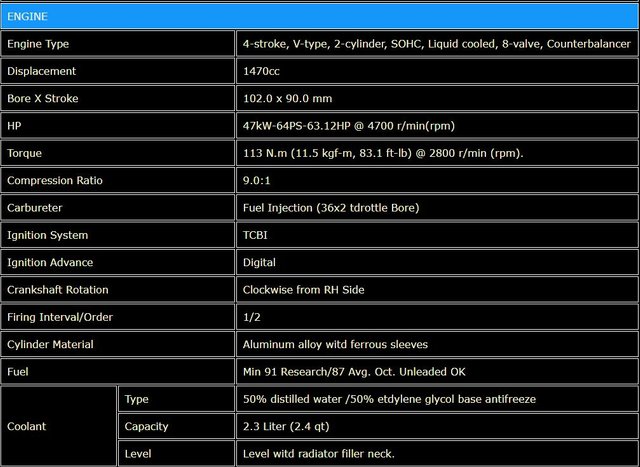640x467 pixels.
Task: Select the 'Bore X Stroke' label
Action: tap(42, 98)
